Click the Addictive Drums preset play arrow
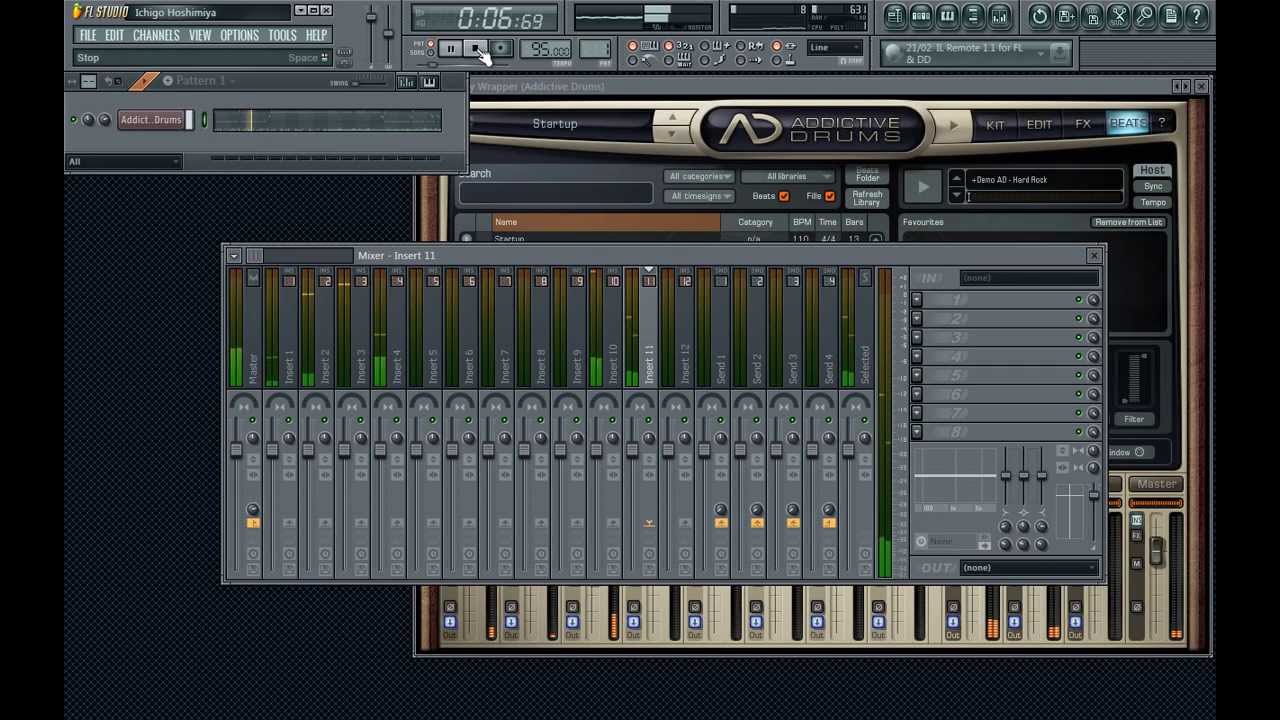1280x720 pixels. click(x=953, y=126)
